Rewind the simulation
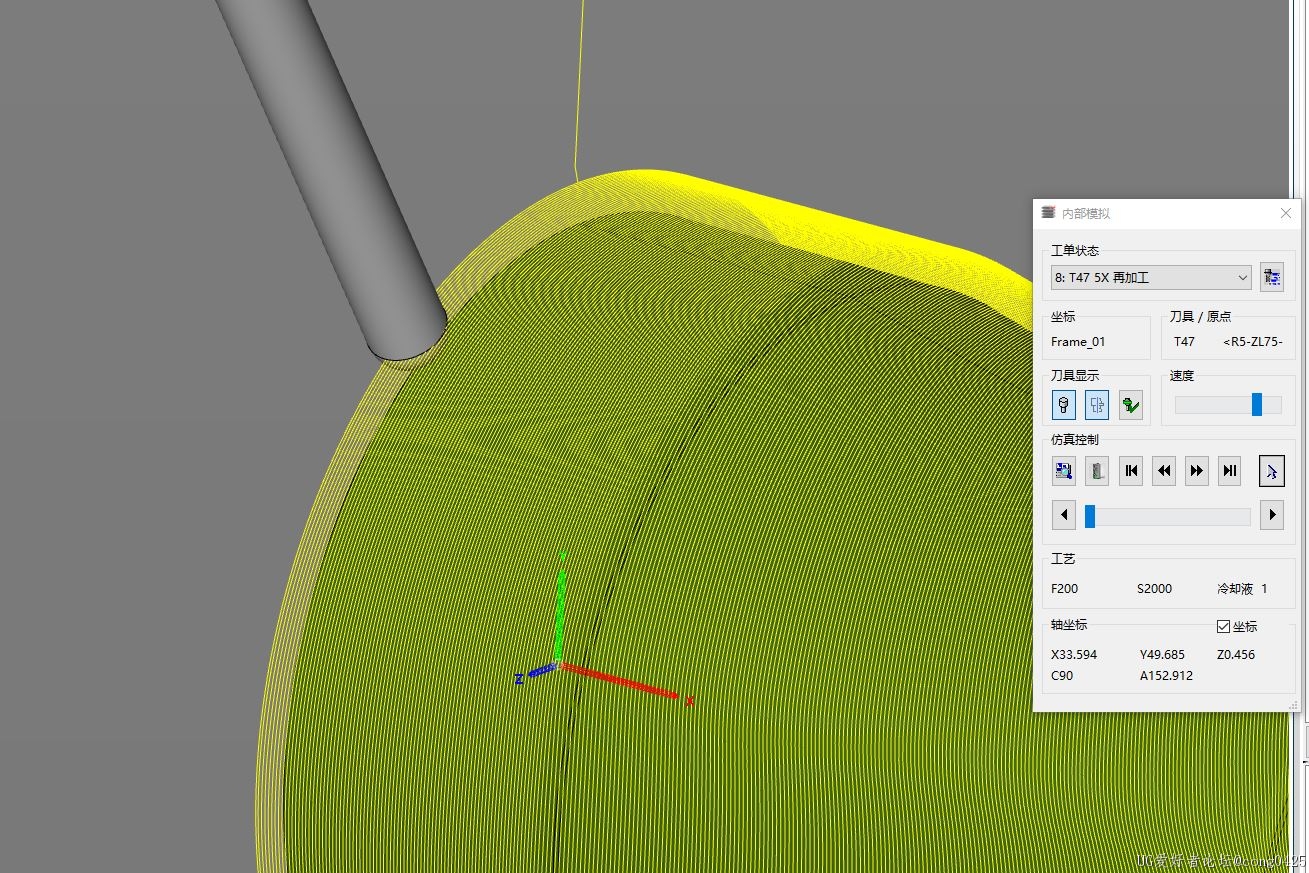1309x873 pixels. coord(1164,470)
